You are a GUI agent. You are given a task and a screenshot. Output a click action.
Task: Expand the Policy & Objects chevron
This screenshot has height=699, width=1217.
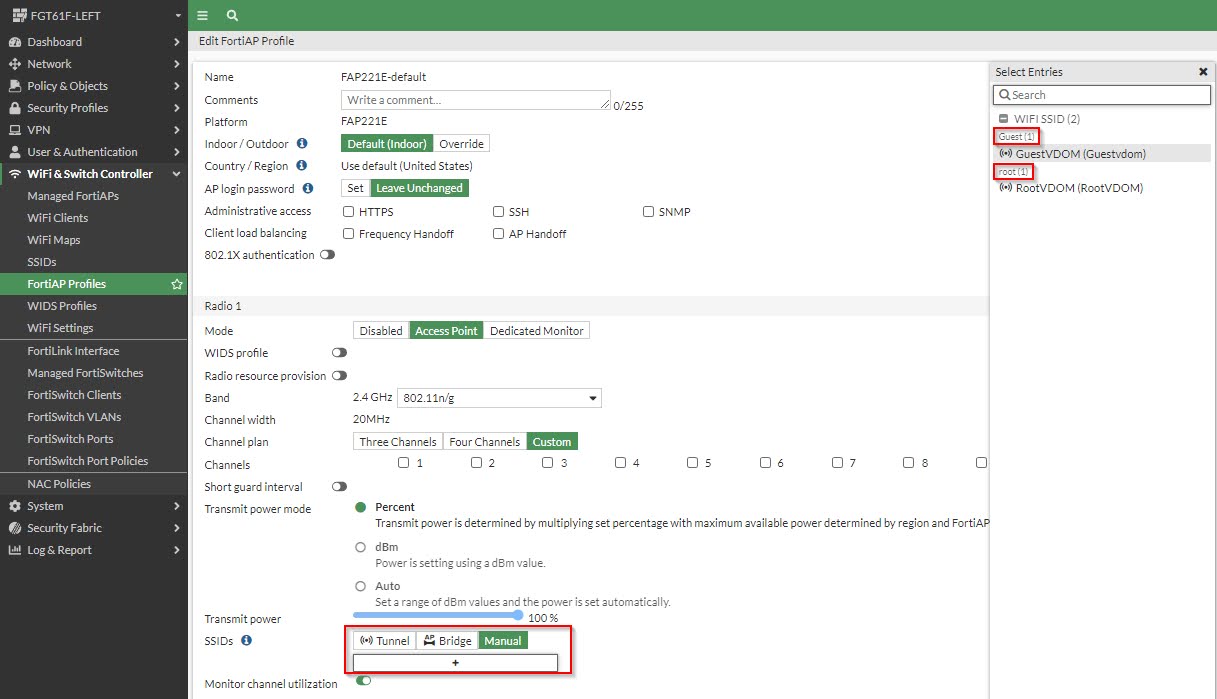(x=176, y=86)
